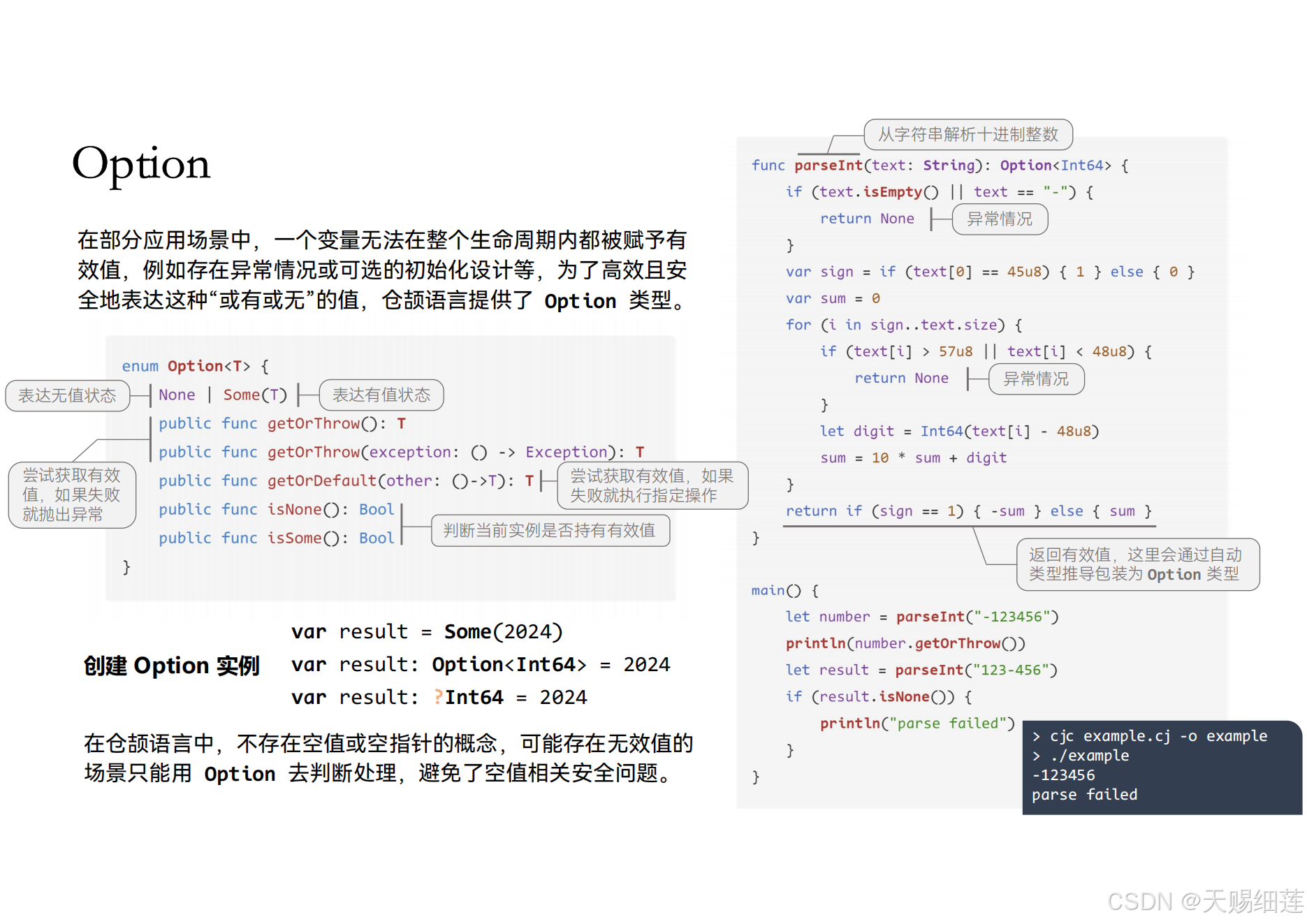The height and width of the screenshot is (924, 1307).
Task: Click the 'for (i in sign..text.size)' line
Action: coord(904,325)
